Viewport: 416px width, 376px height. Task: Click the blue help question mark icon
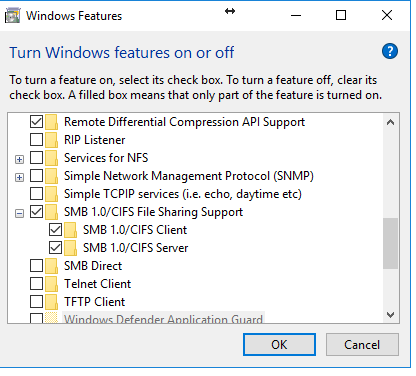click(x=390, y=51)
